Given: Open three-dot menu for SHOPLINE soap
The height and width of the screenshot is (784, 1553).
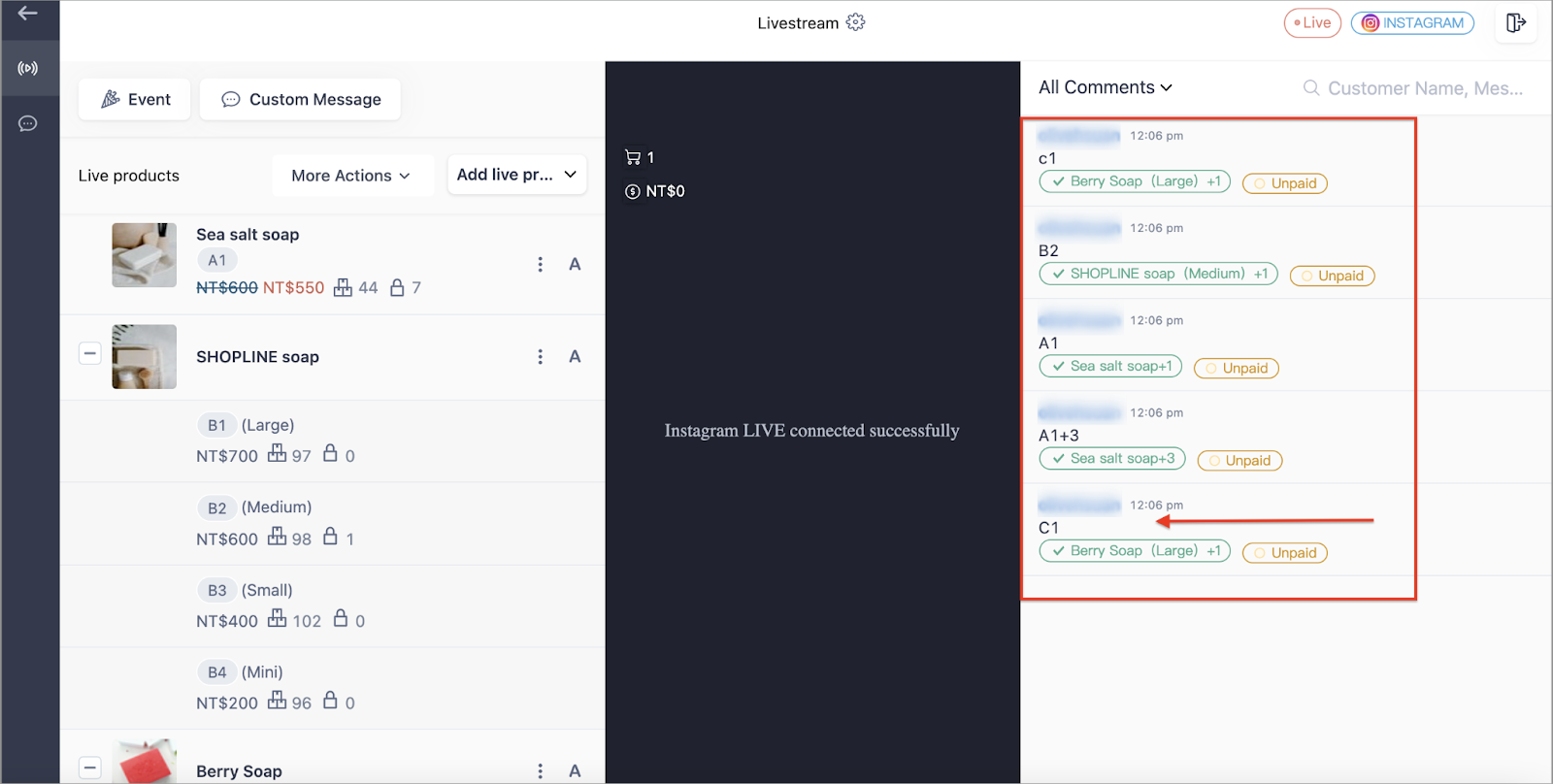Looking at the screenshot, I should click(x=541, y=357).
